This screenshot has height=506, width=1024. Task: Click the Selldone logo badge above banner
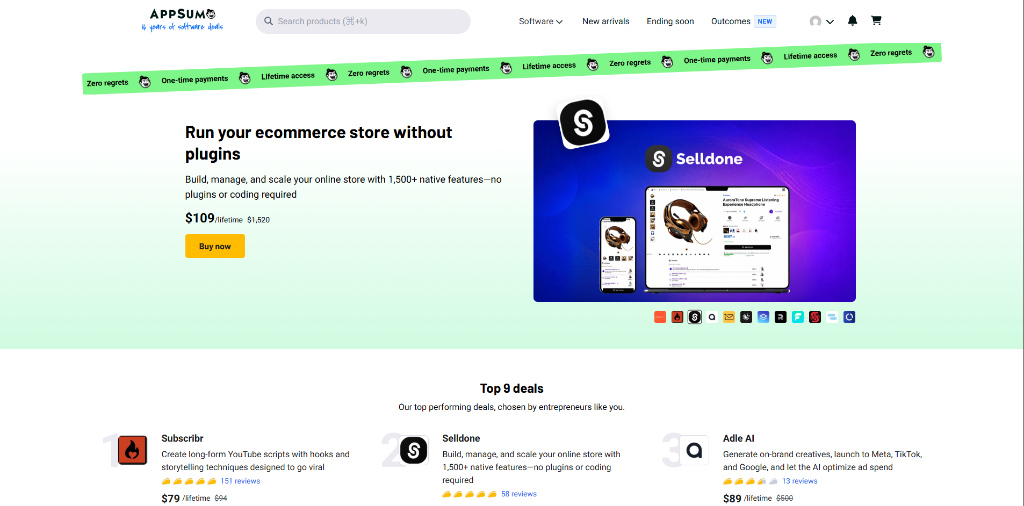pos(583,123)
